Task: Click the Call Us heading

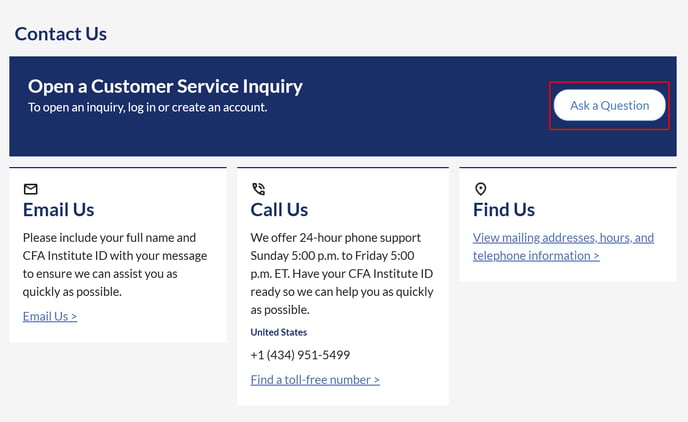Action: coord(279,210)
